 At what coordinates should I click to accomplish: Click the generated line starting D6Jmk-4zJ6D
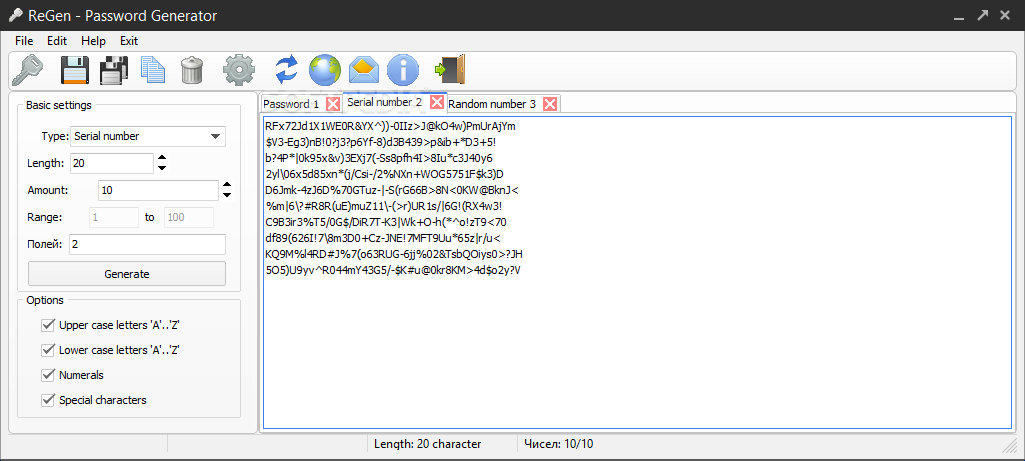pos(391,190)
